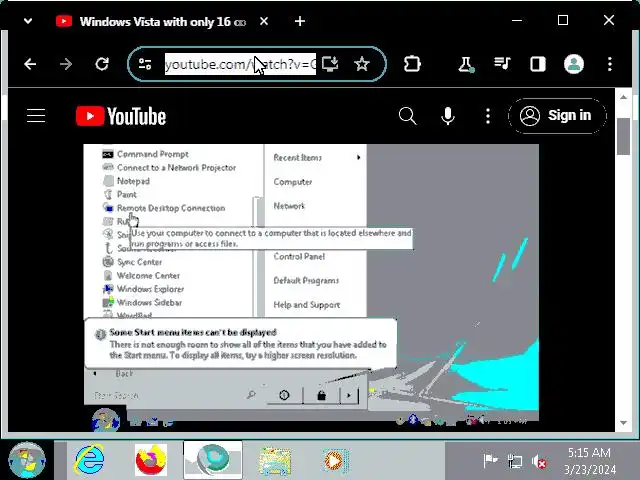Toggle the browser side panel
Viewport: 640px width, 480px height.
tap(538, 64)
